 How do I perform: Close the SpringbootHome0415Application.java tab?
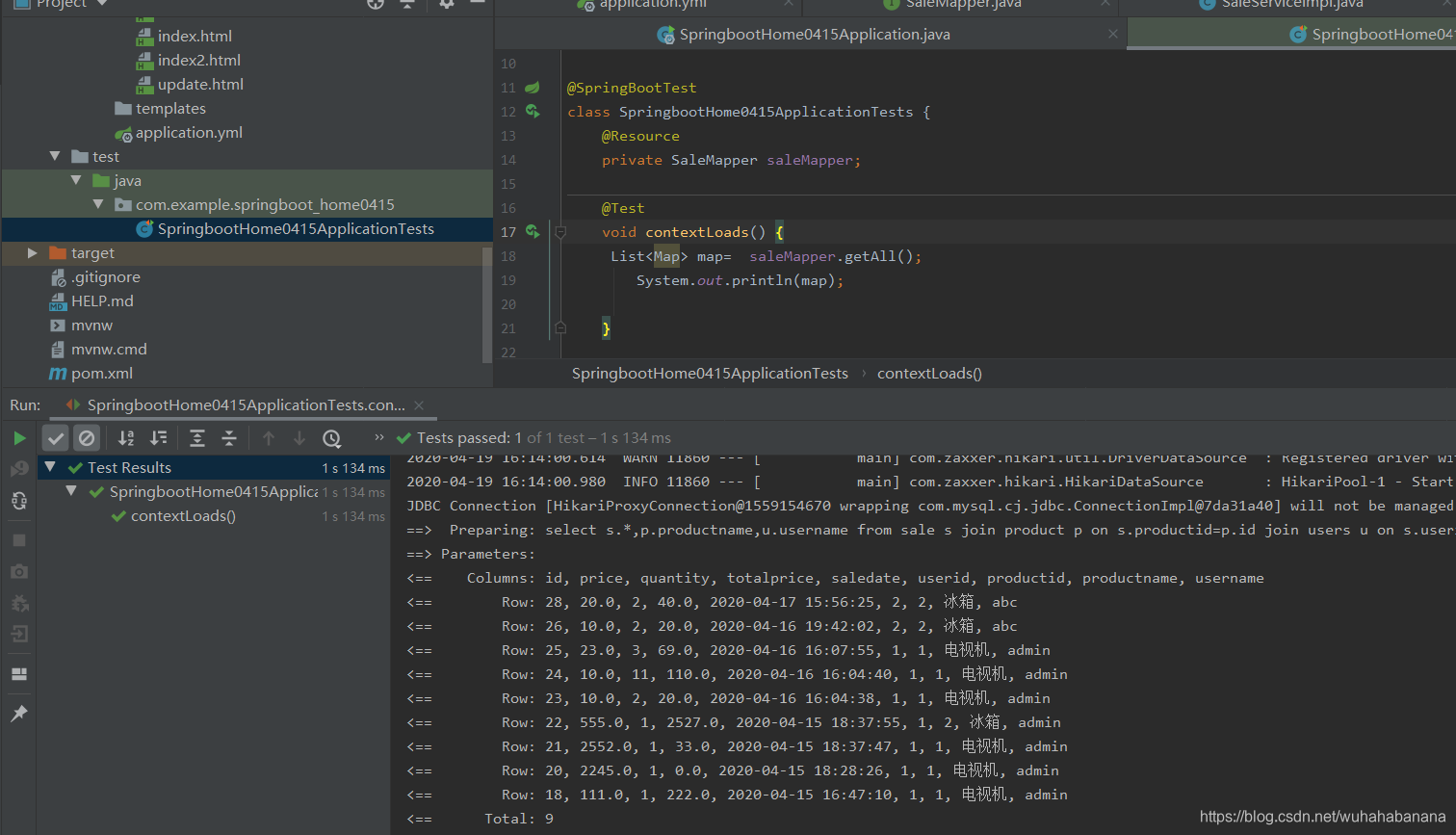pos(1113,34)
